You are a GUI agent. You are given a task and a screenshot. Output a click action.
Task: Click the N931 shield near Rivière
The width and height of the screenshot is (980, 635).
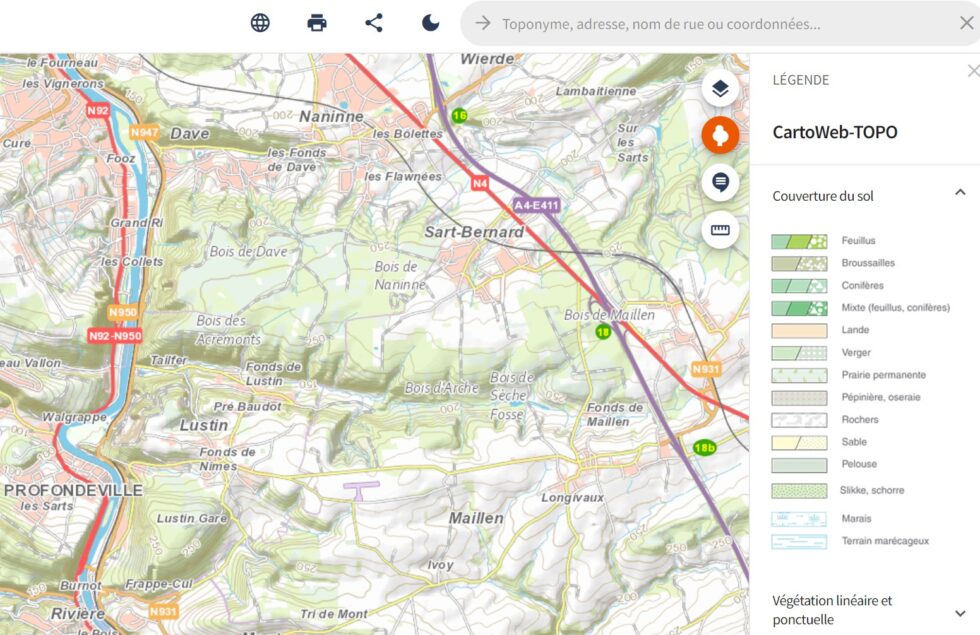pos(163,611)
